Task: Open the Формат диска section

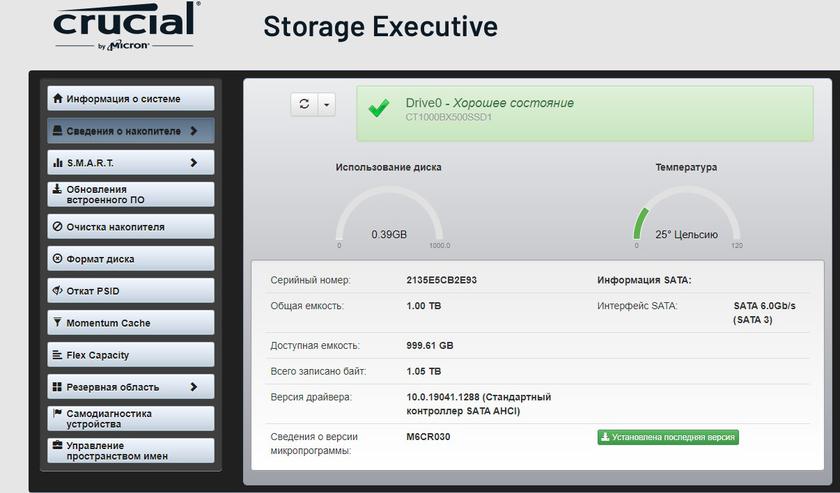Action: pos(130,259)
